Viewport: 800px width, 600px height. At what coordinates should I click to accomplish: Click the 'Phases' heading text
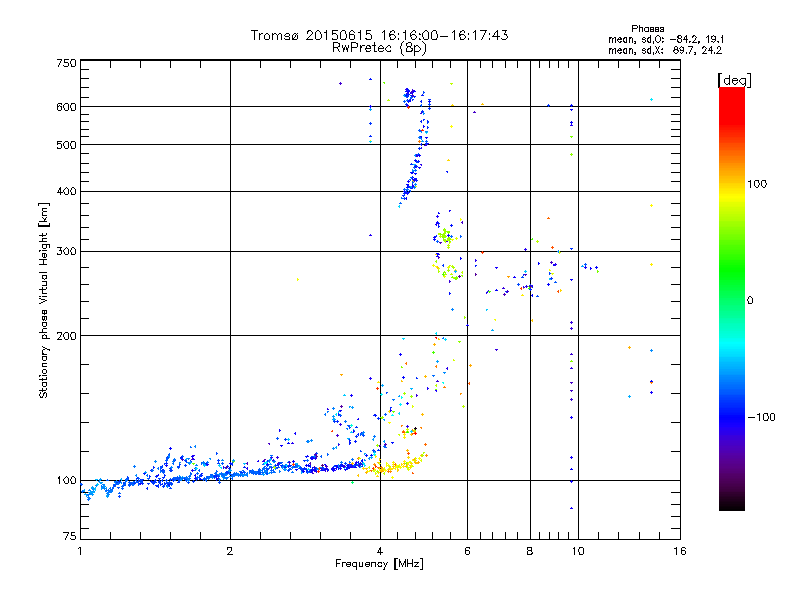click(x=647, y=29)
